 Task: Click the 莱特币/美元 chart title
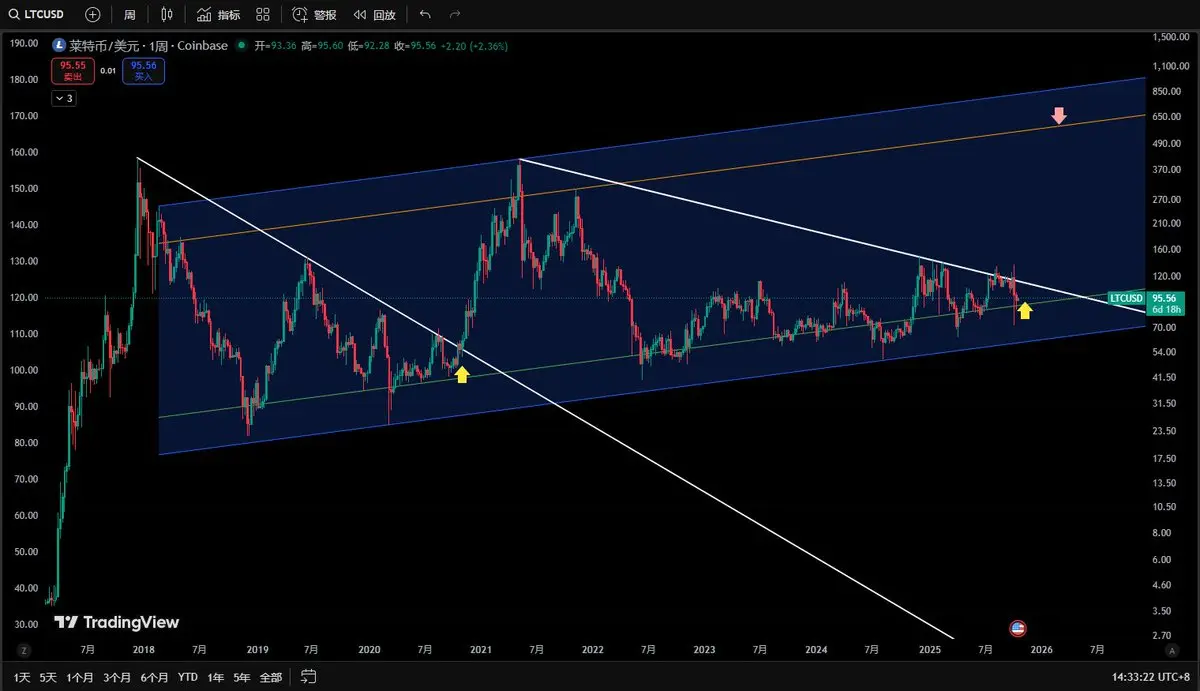pos(149,46)
